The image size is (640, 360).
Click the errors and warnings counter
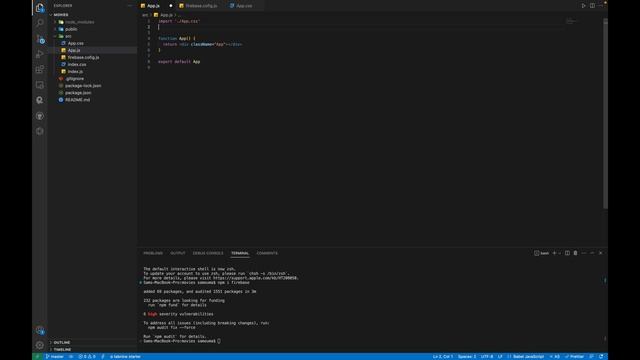(x=87, y=356)
